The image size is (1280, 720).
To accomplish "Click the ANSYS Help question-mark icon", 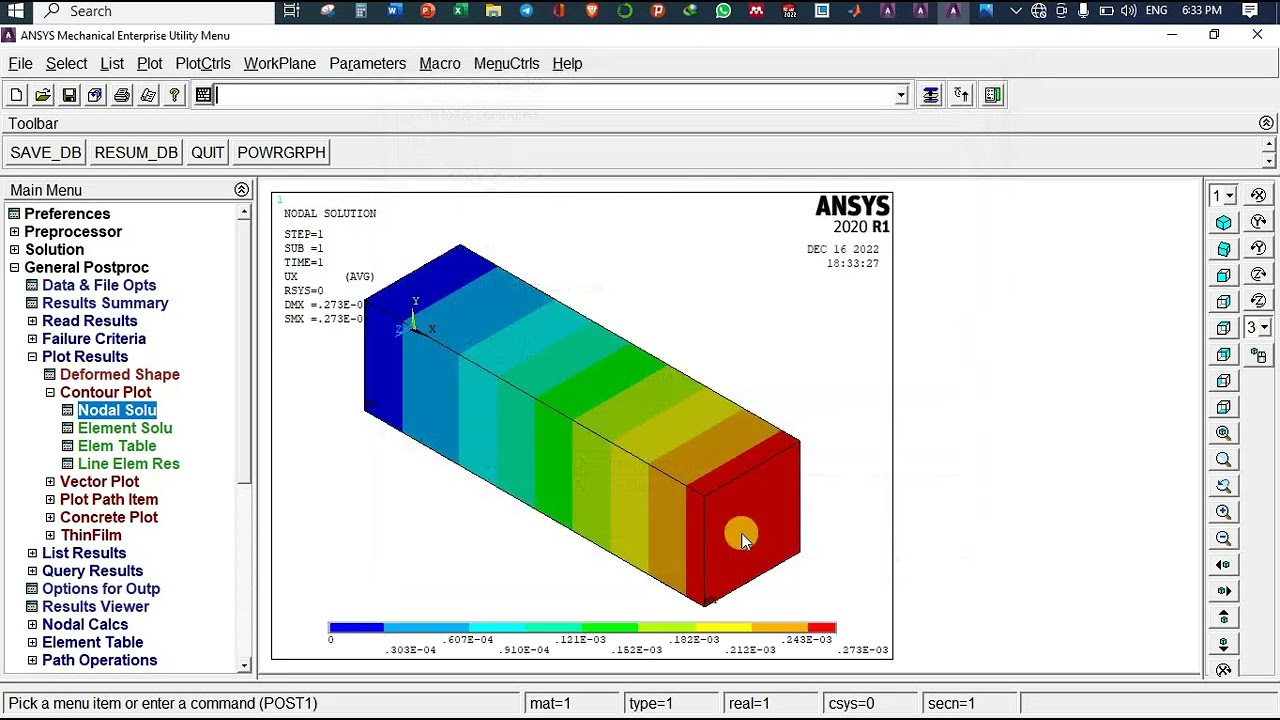I will click(x=174, y=95).
